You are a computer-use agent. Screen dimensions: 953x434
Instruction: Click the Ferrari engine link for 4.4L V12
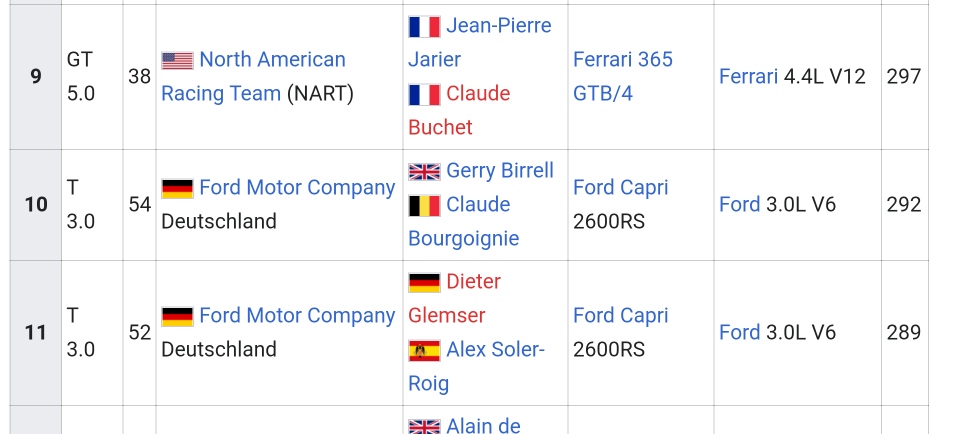click(748, 77)
